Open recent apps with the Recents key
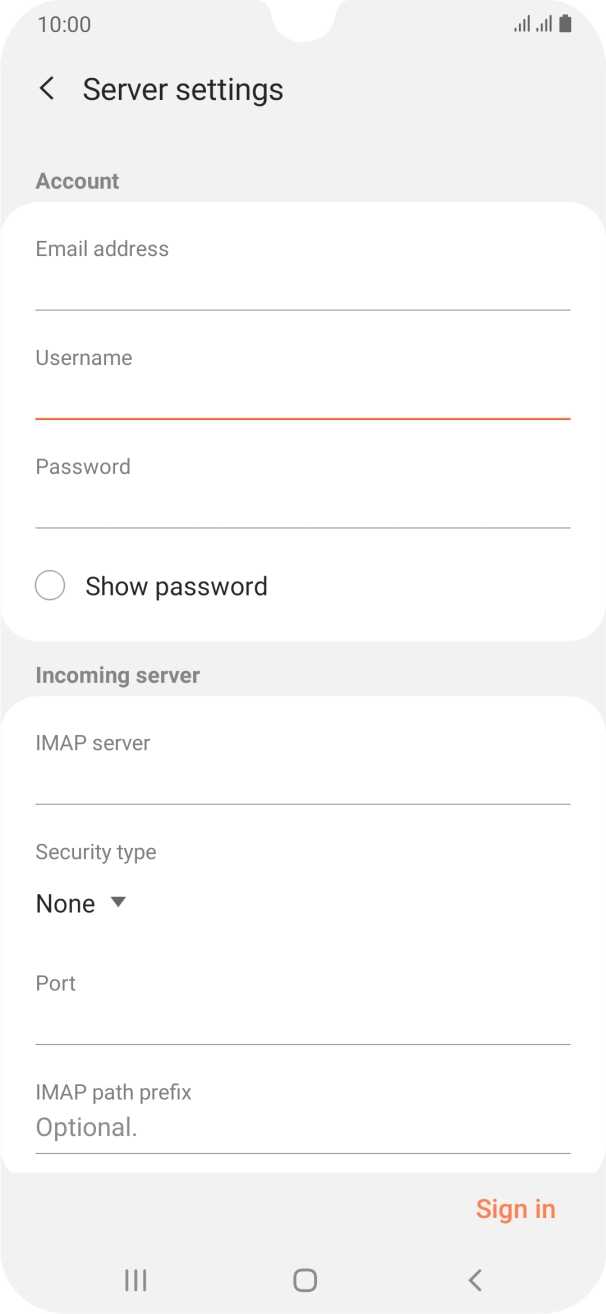The height and width of the screenshot is (1314, 606). coord(134,1279)
